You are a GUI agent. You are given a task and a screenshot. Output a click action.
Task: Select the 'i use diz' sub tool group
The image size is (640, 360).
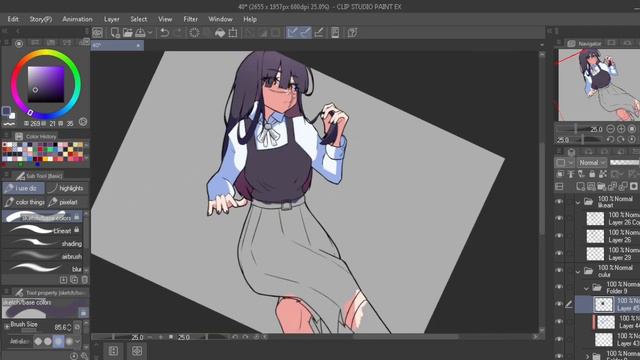click(23, 188)
